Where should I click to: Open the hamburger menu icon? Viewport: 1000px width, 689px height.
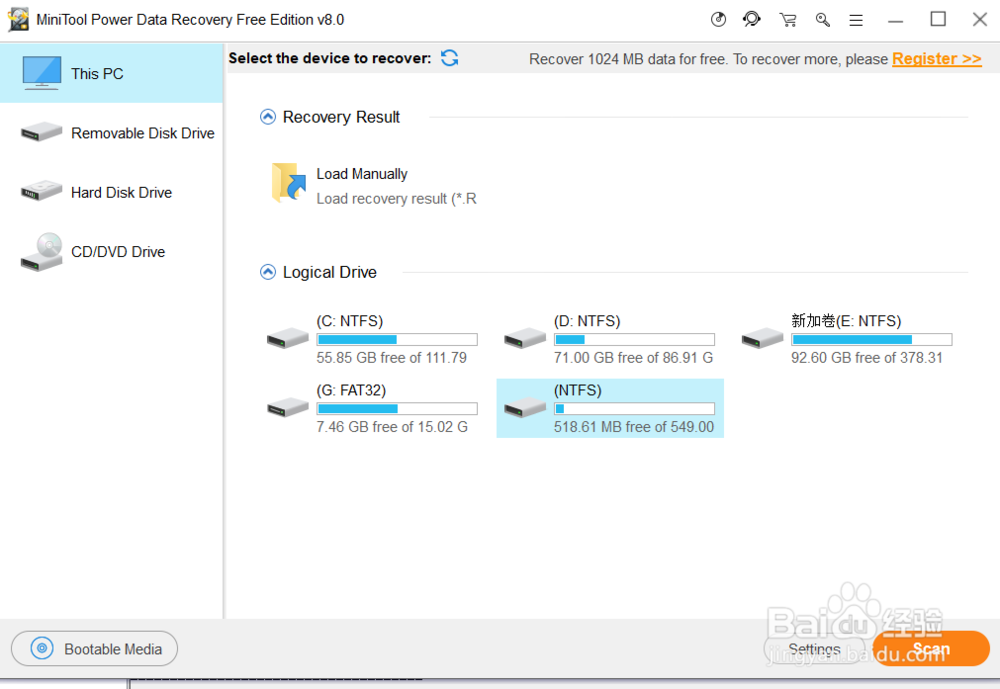tap(856, 20)
